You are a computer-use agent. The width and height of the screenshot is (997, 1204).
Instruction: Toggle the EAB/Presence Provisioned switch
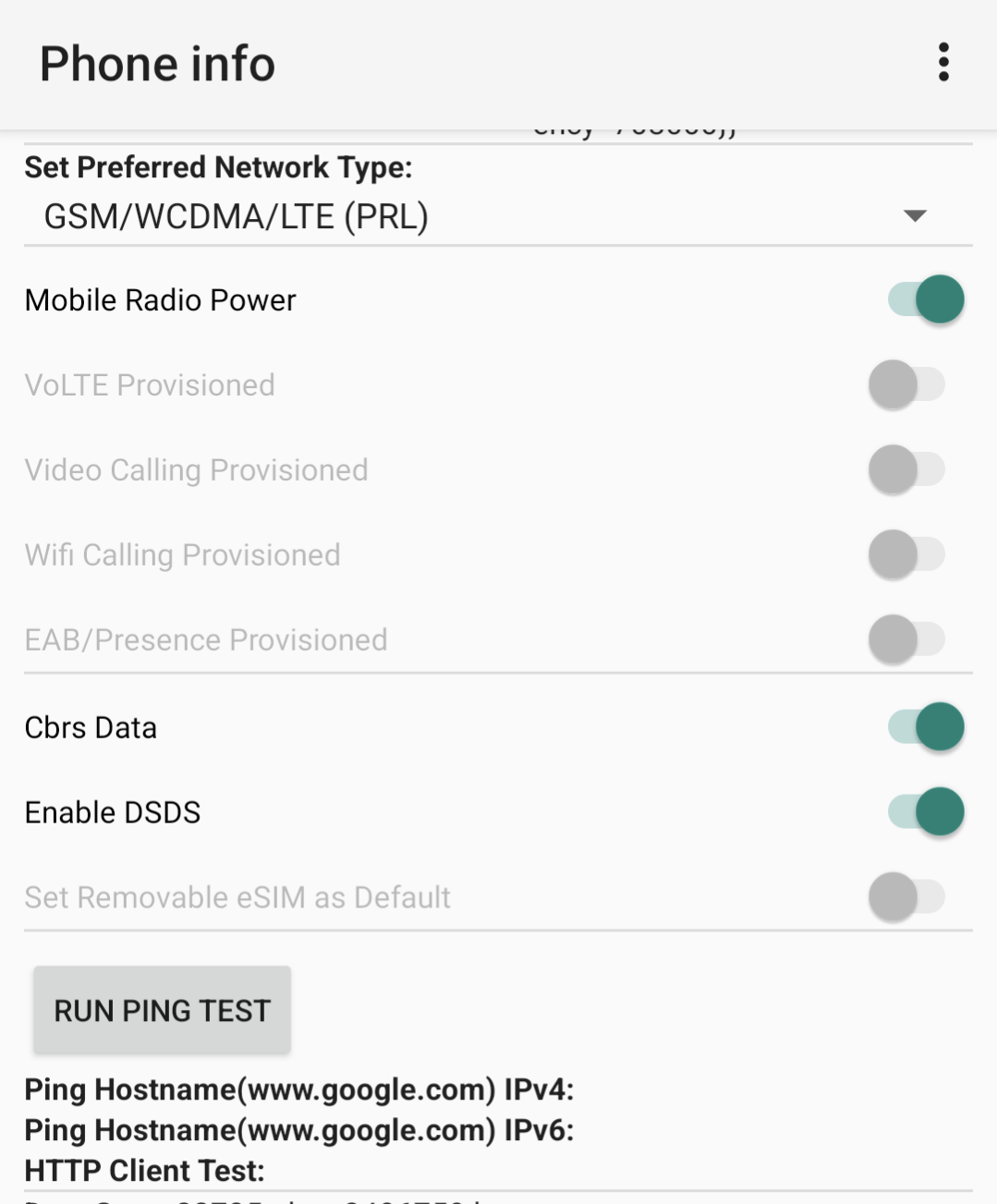pyautogui.click(x=906, y=639)
